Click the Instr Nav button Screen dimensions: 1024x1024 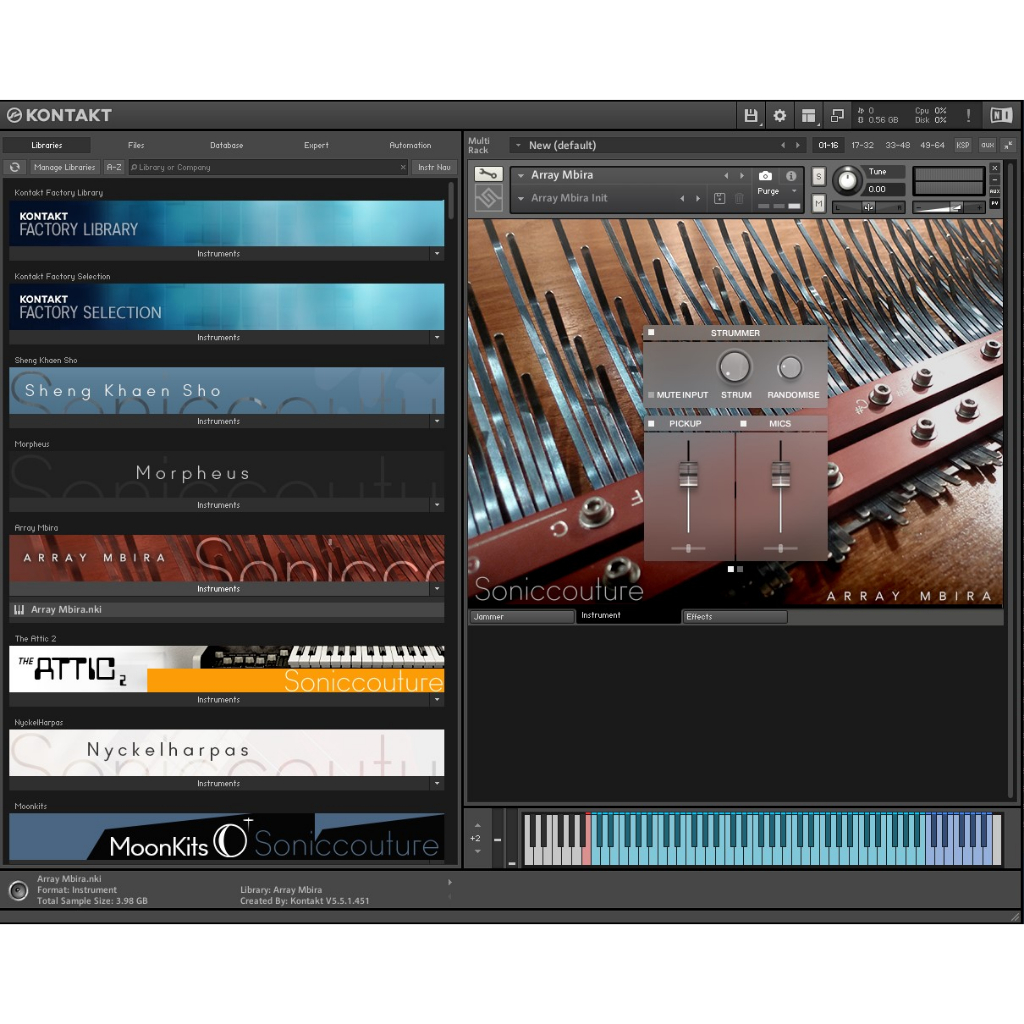pos(434,167)
